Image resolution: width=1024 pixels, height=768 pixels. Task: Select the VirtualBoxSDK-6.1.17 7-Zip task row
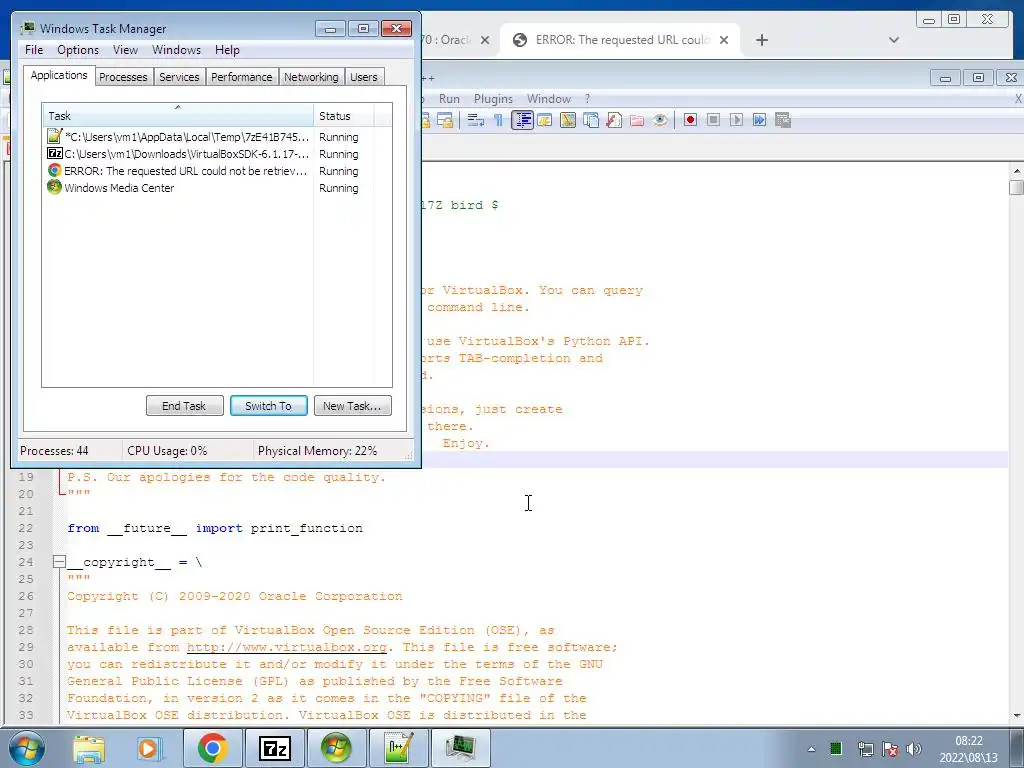pyautogui.click(x=210, y=154)
